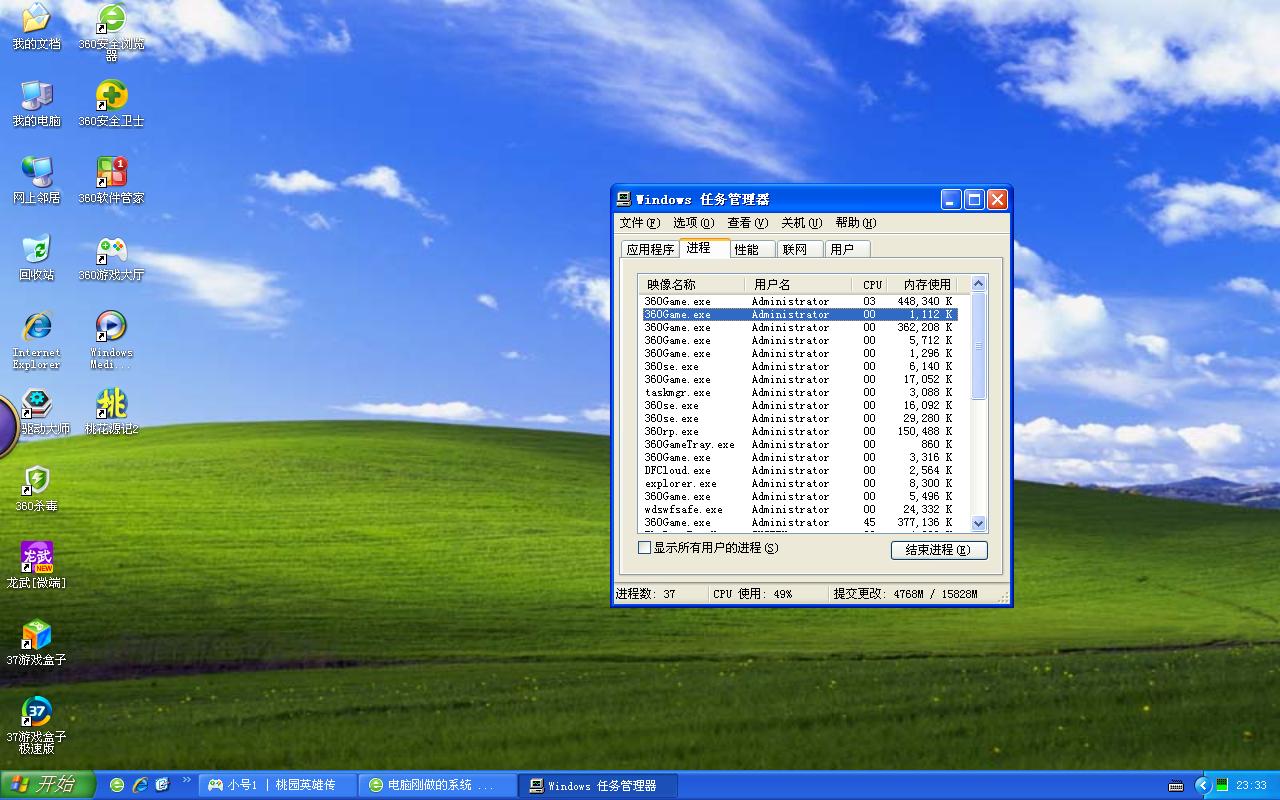Open the 帮助(H) menu
1280x800 pixels.
855,223
